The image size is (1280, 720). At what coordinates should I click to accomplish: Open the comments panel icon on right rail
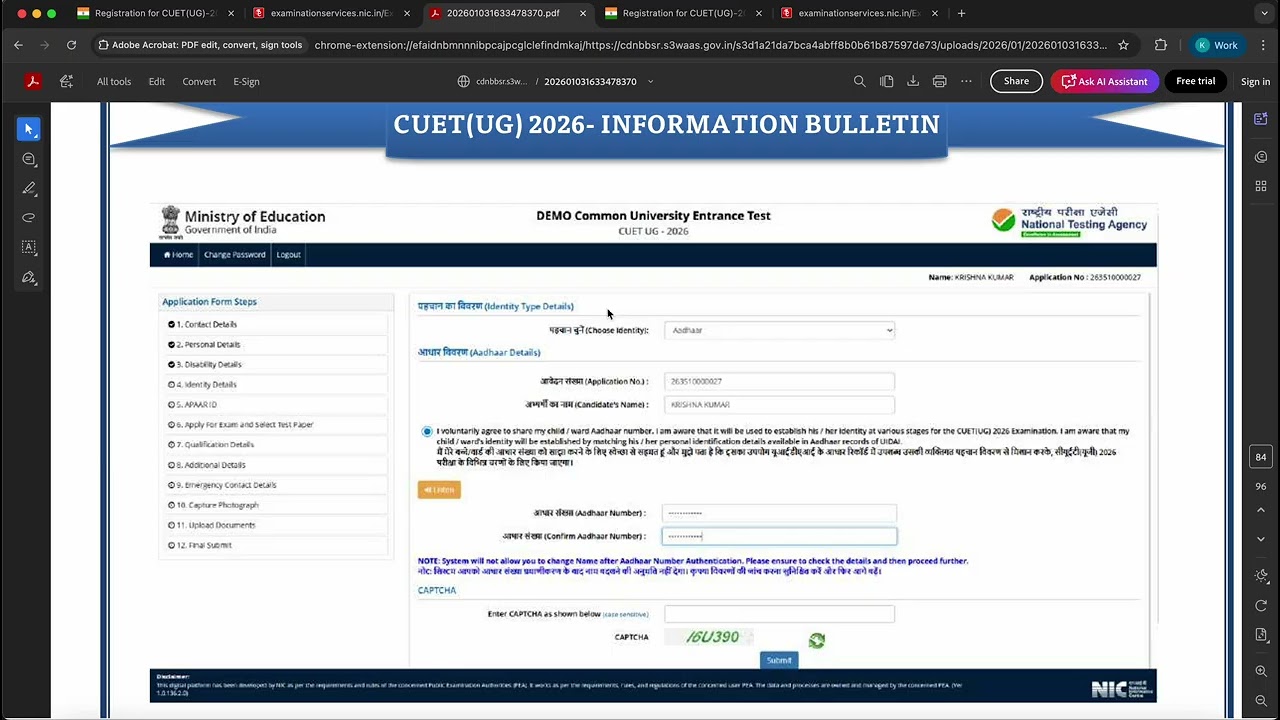coord(1261,157)
